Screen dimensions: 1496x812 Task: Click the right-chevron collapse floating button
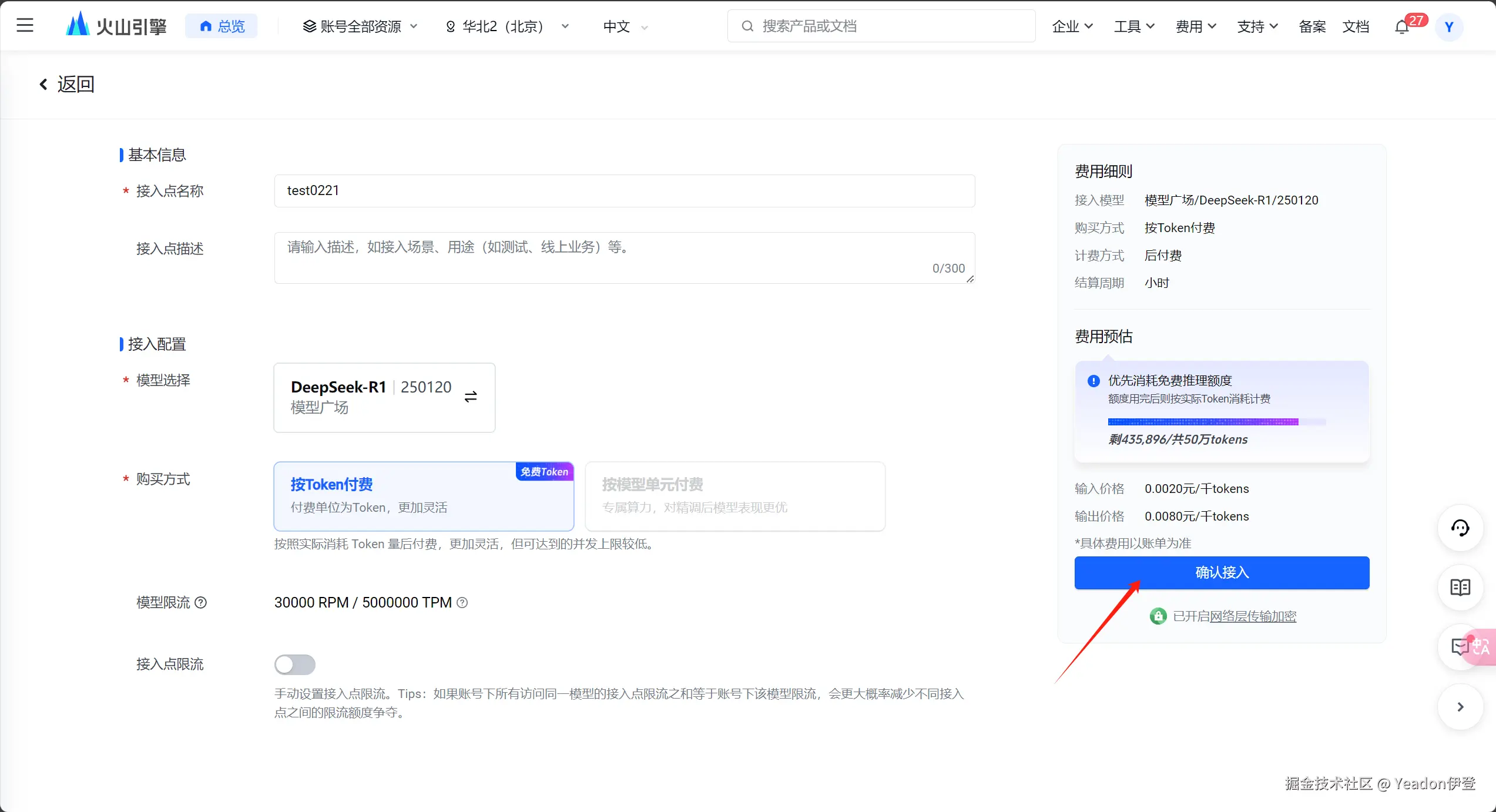pyautogui.click(x=1460, y=707)
